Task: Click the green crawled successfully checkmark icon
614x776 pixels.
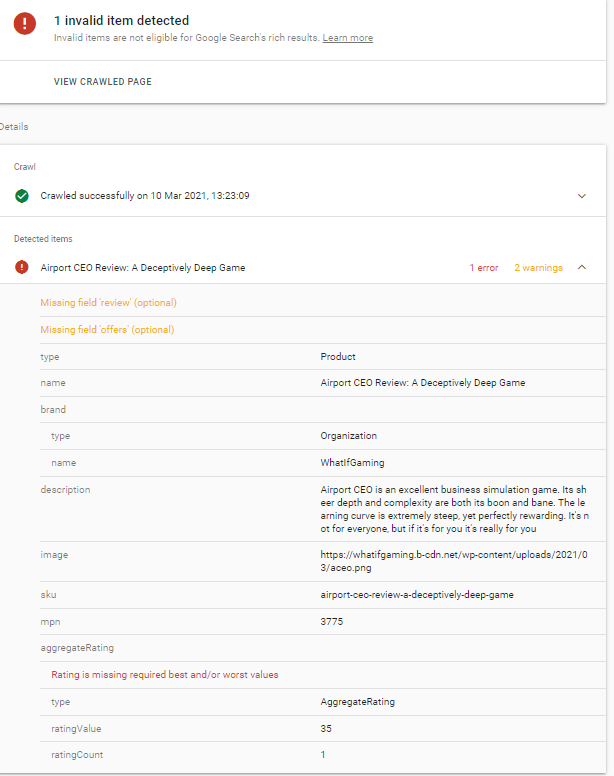Action: pyautogui.click(x=22, y=196)
